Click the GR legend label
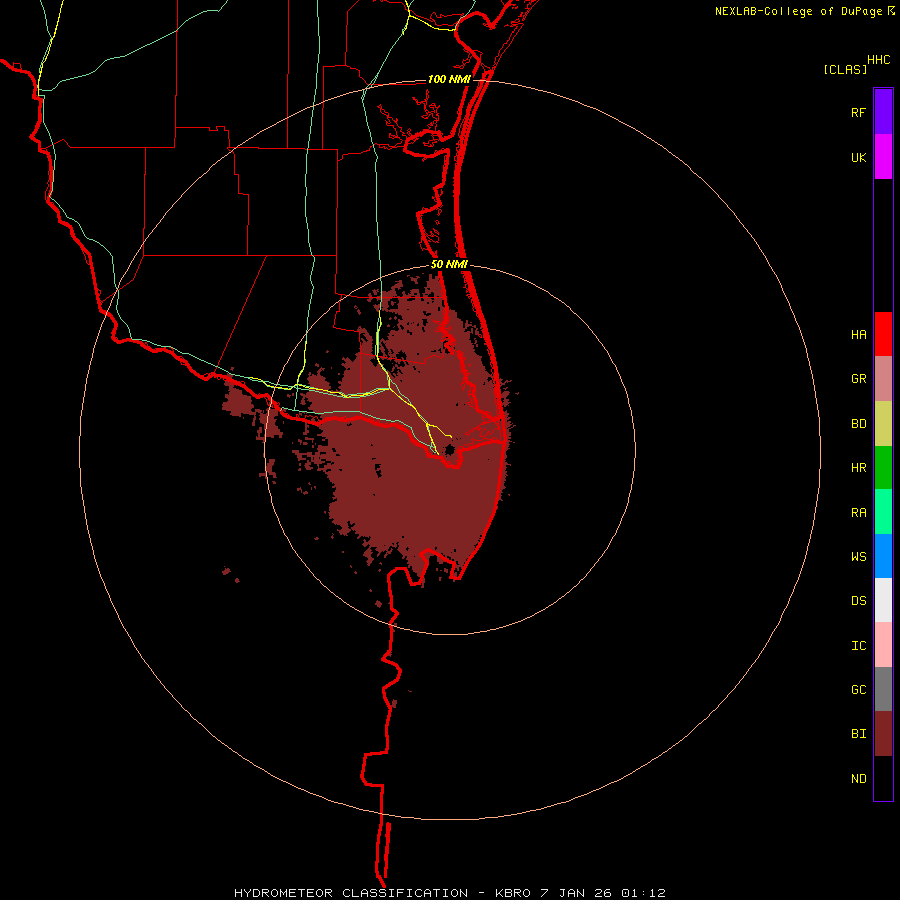The height and width of the screenshot is (900, 900). 859,379
